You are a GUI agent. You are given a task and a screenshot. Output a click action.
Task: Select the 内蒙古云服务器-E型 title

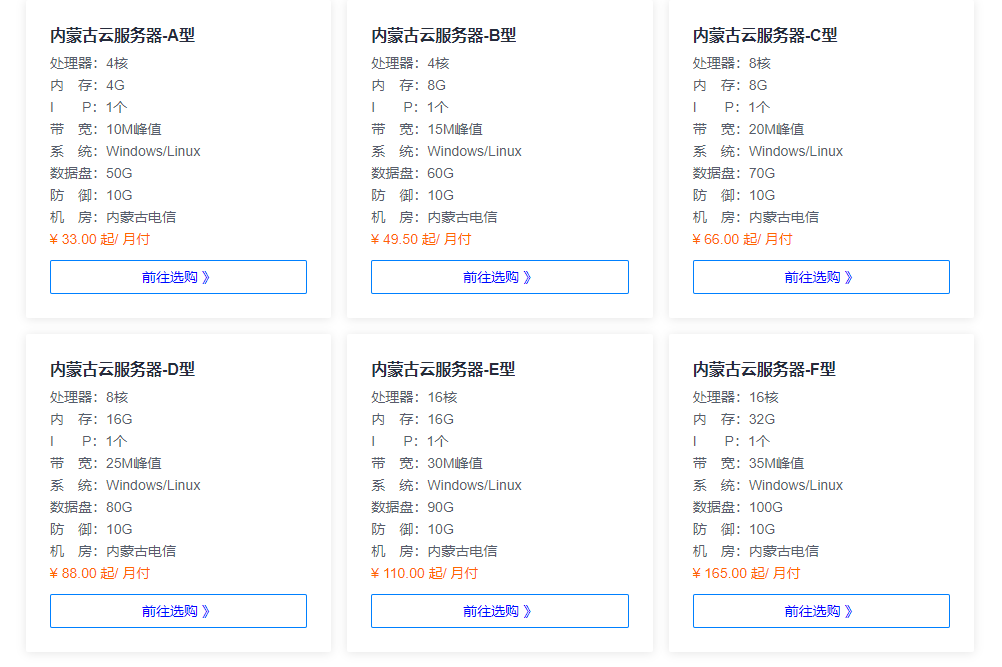pyautogui.click(x=443, y=369)
